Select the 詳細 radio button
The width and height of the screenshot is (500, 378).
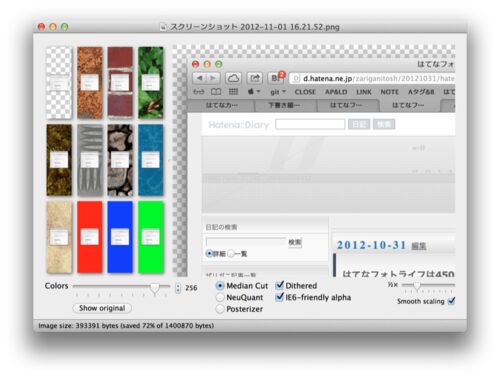pyautogui.click(x=209, y=254)
